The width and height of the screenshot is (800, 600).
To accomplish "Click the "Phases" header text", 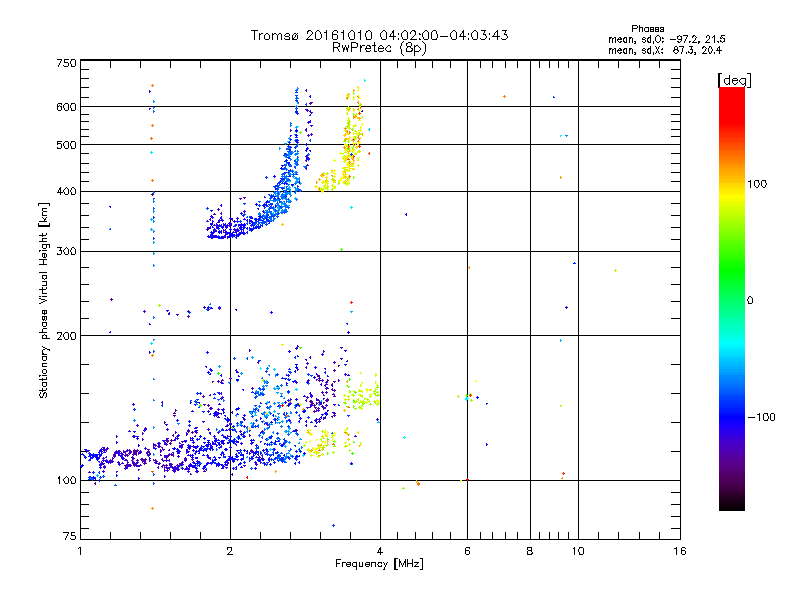I will (647, 29).
